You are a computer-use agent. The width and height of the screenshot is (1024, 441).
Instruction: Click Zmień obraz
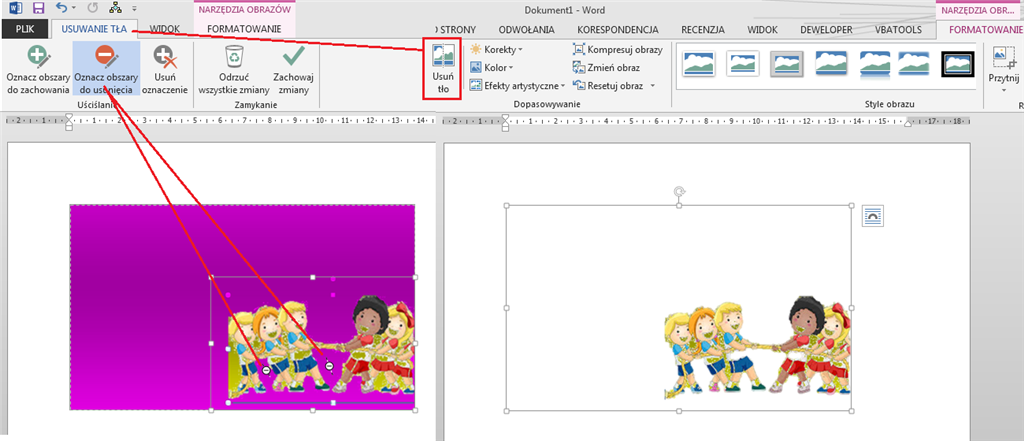606,67
